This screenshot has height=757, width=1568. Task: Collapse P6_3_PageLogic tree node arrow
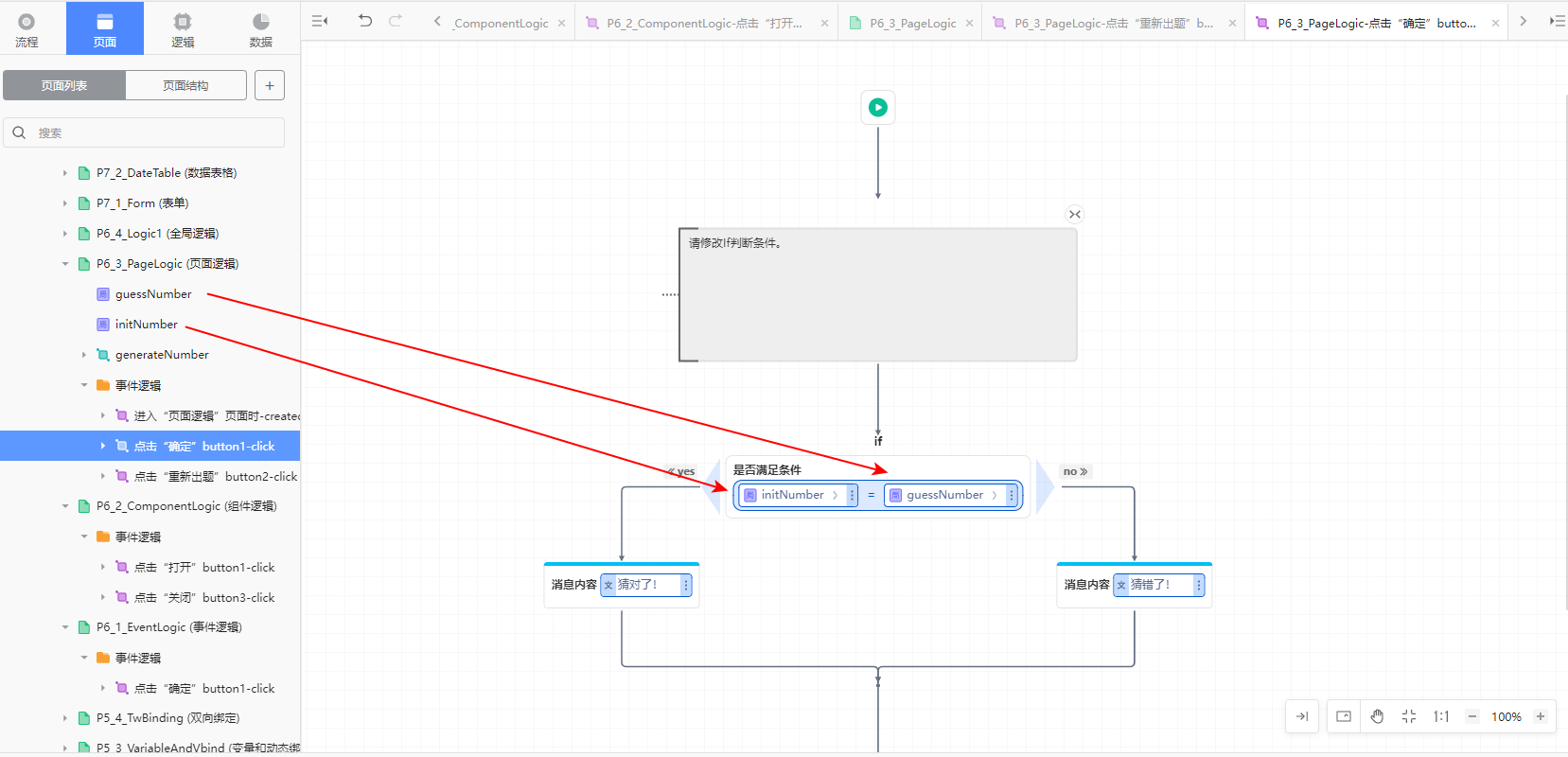click(65, 264)
